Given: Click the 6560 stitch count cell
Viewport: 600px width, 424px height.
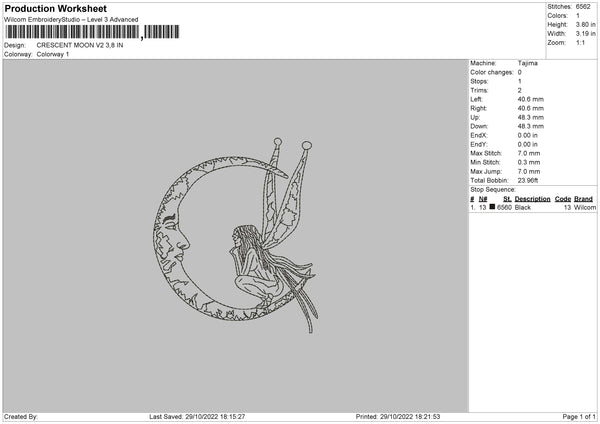Looking at the screenshot, I should coord(504,207).
